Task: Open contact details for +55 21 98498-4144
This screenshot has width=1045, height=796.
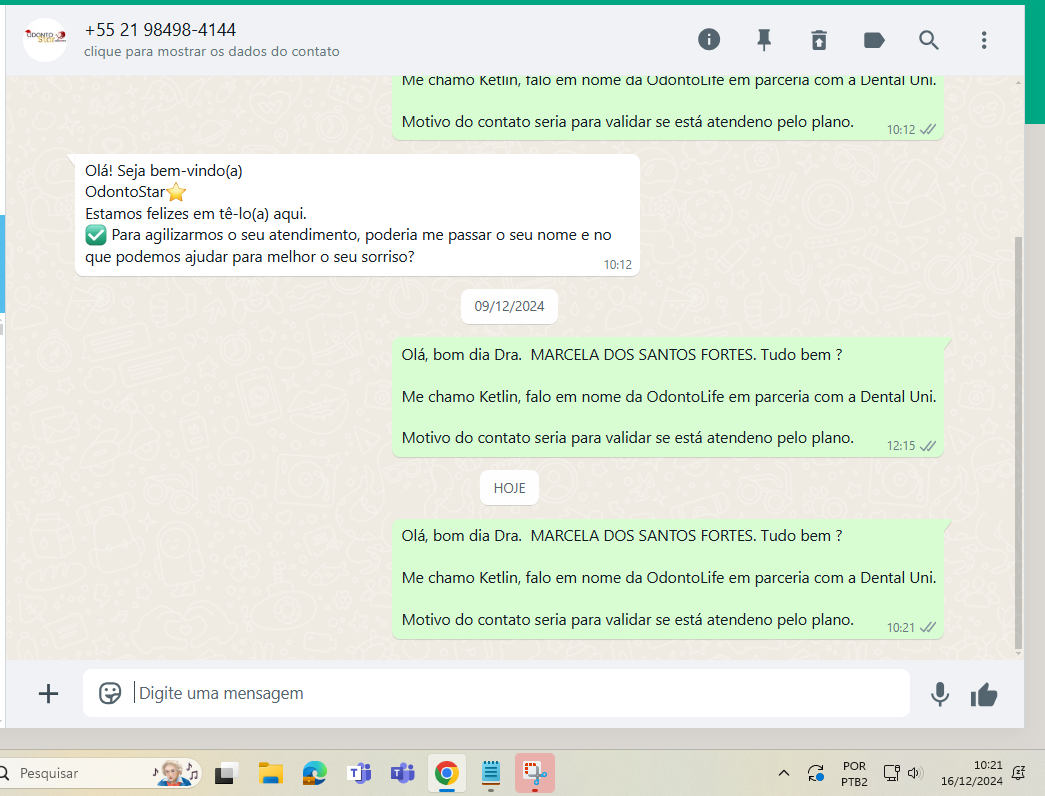Action: (160, 30)
